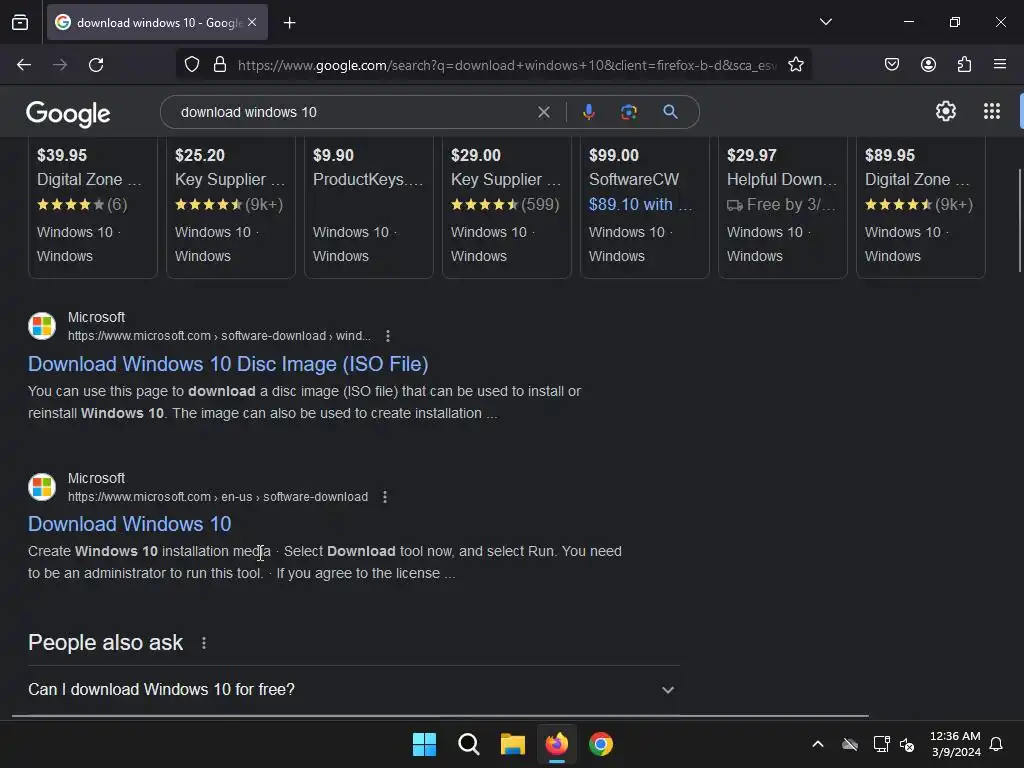Show hidden system tray icons
1024x768 pixels.
click(x=818, y=744)
